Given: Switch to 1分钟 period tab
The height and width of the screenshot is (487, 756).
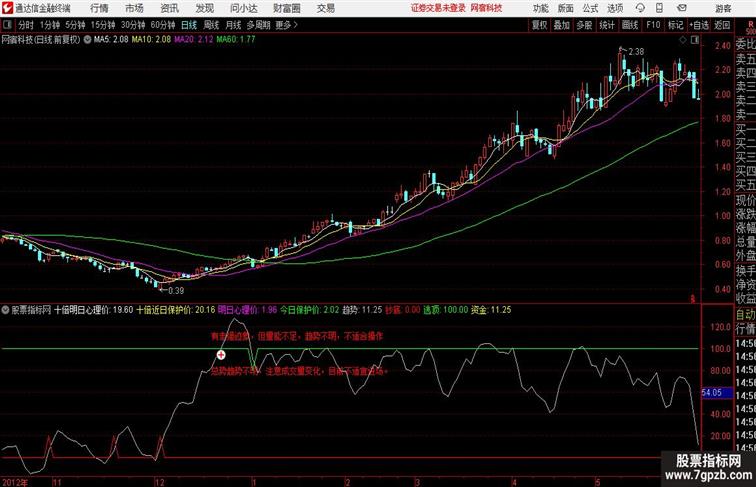Looking at the screenshot, I should click(x=50, y=25).
